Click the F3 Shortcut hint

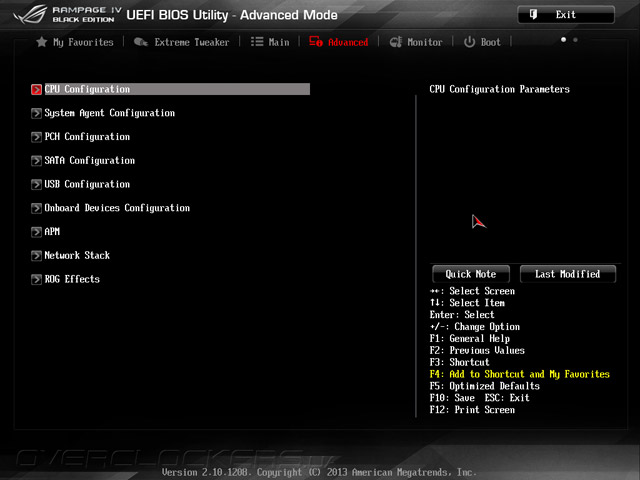tap(459, 362)
